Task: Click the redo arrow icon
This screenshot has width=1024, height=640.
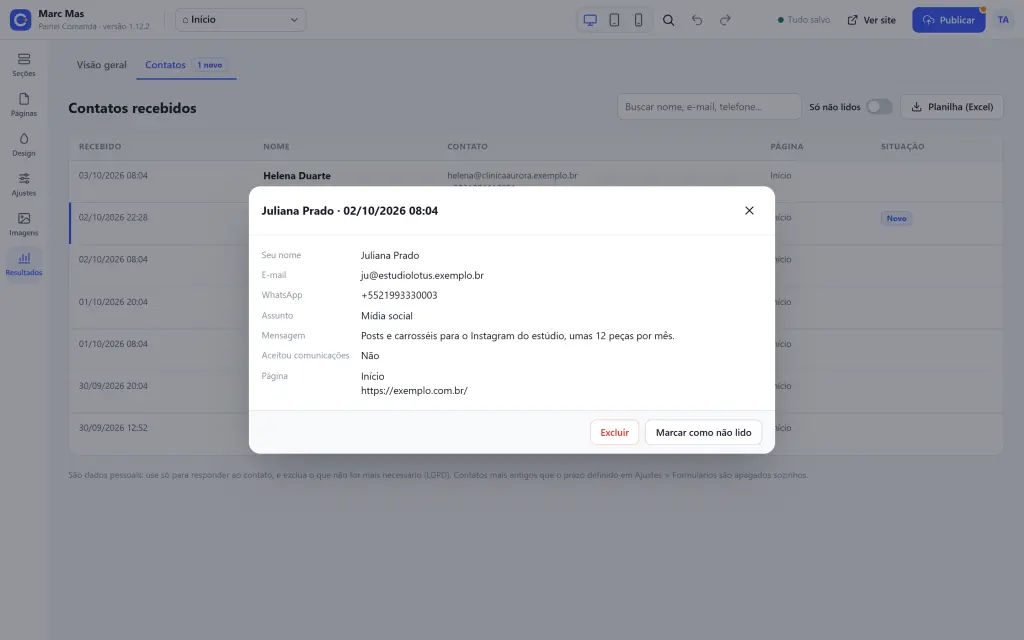Action: click(x=725, y=20)
